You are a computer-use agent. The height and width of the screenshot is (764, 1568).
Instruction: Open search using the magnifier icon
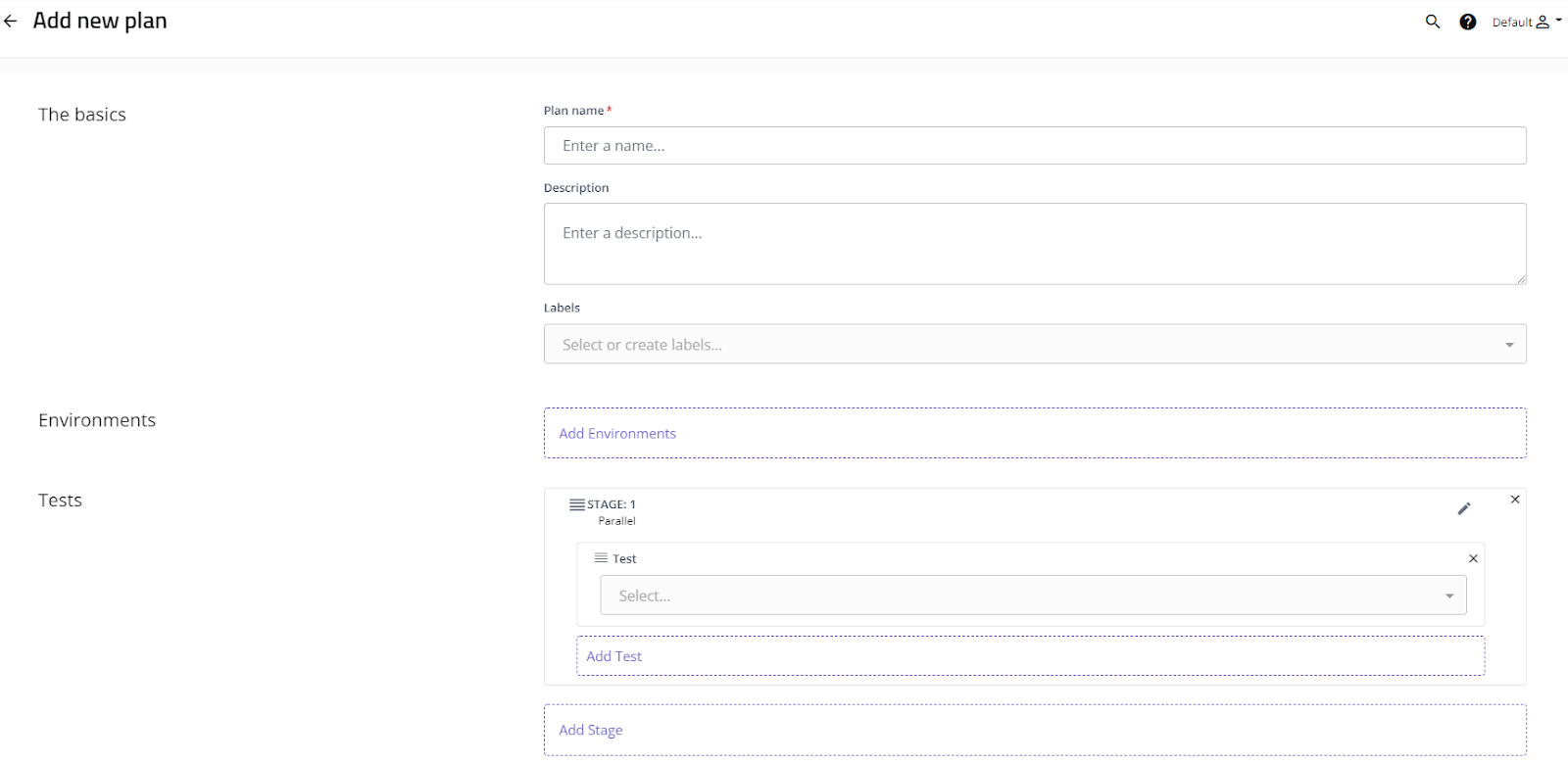pyautogui.click(x=1433, y=22)
